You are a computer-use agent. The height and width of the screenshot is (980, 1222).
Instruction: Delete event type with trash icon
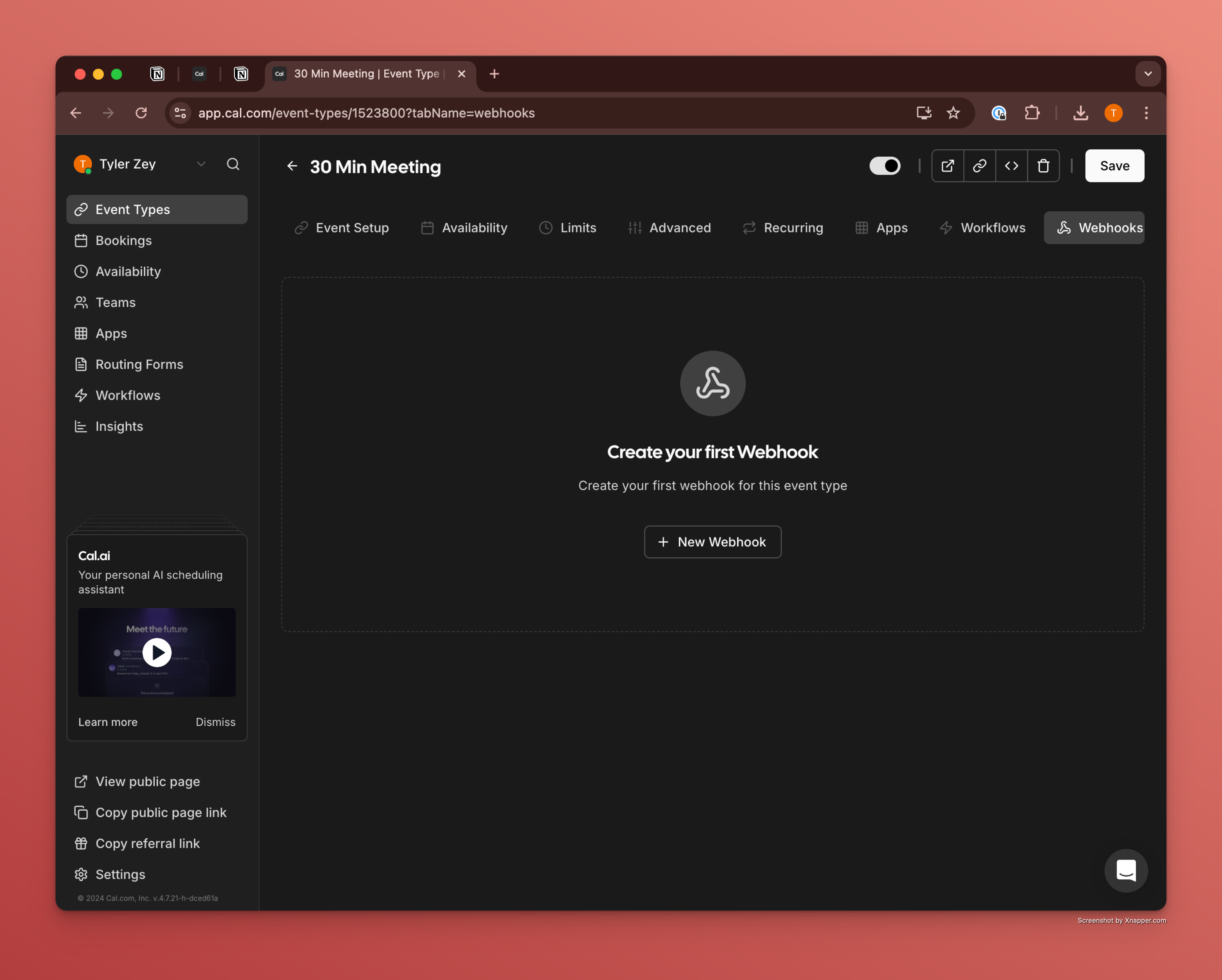click(x=1043, y=166)
